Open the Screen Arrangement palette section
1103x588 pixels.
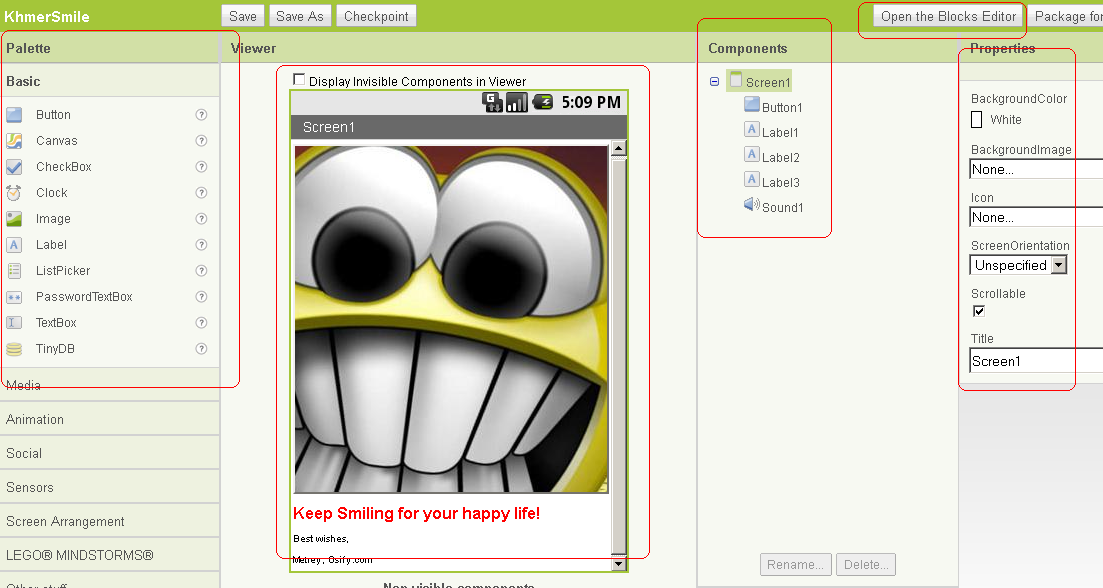(65, 521)
